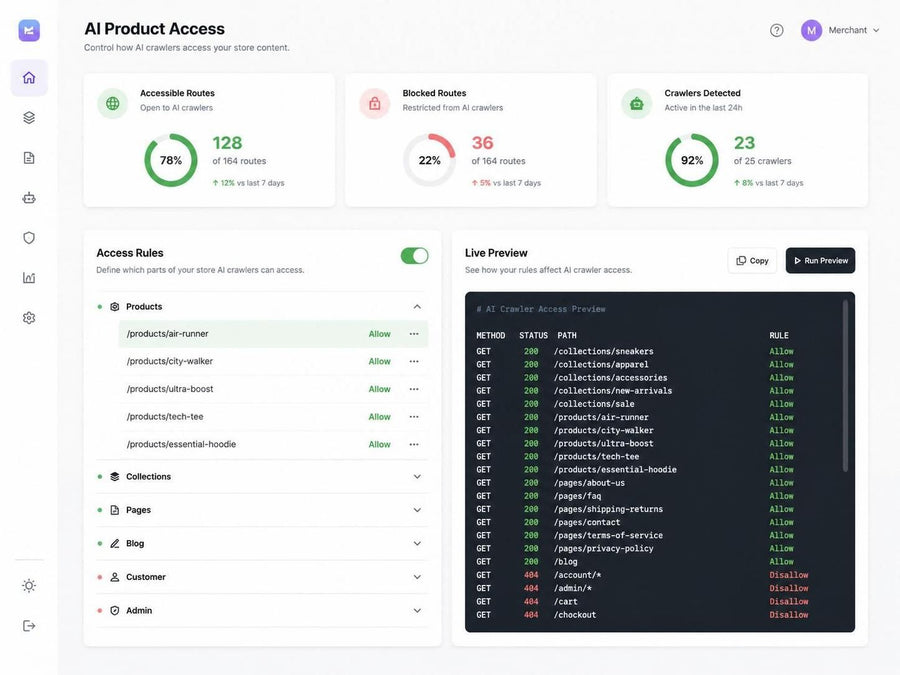Click the stacked layers sidebar icon

coord(29,118)
